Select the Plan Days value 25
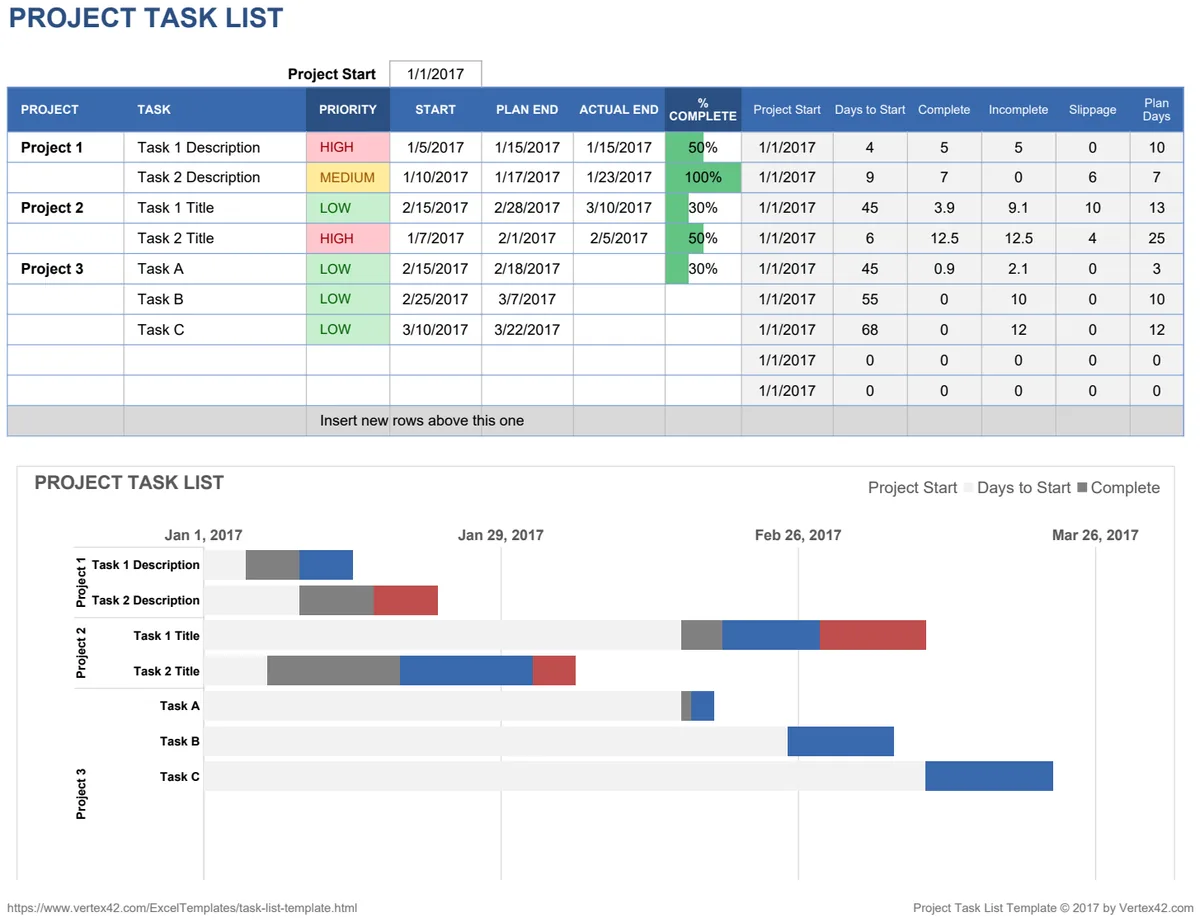 tap(1157, 239)
